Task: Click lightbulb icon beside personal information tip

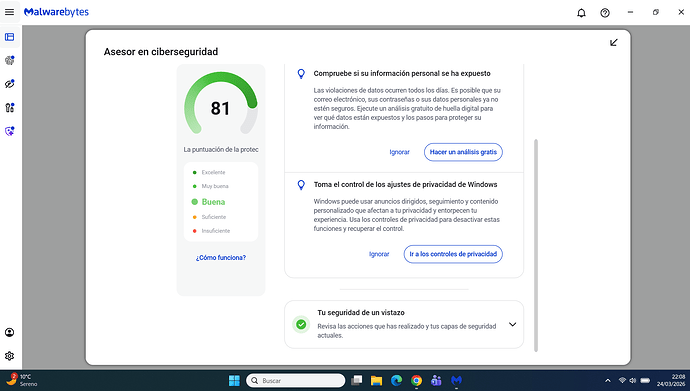Action: pos(301,74)
